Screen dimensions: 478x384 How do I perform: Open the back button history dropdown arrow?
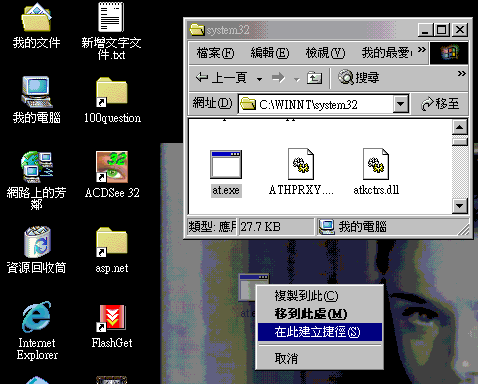pos(259,79)
